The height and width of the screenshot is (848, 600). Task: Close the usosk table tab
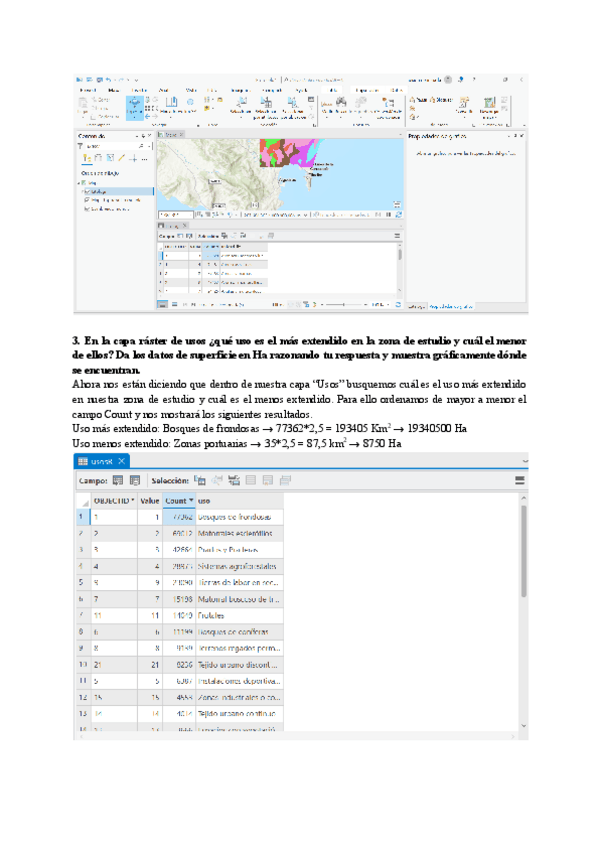[122, 460]
